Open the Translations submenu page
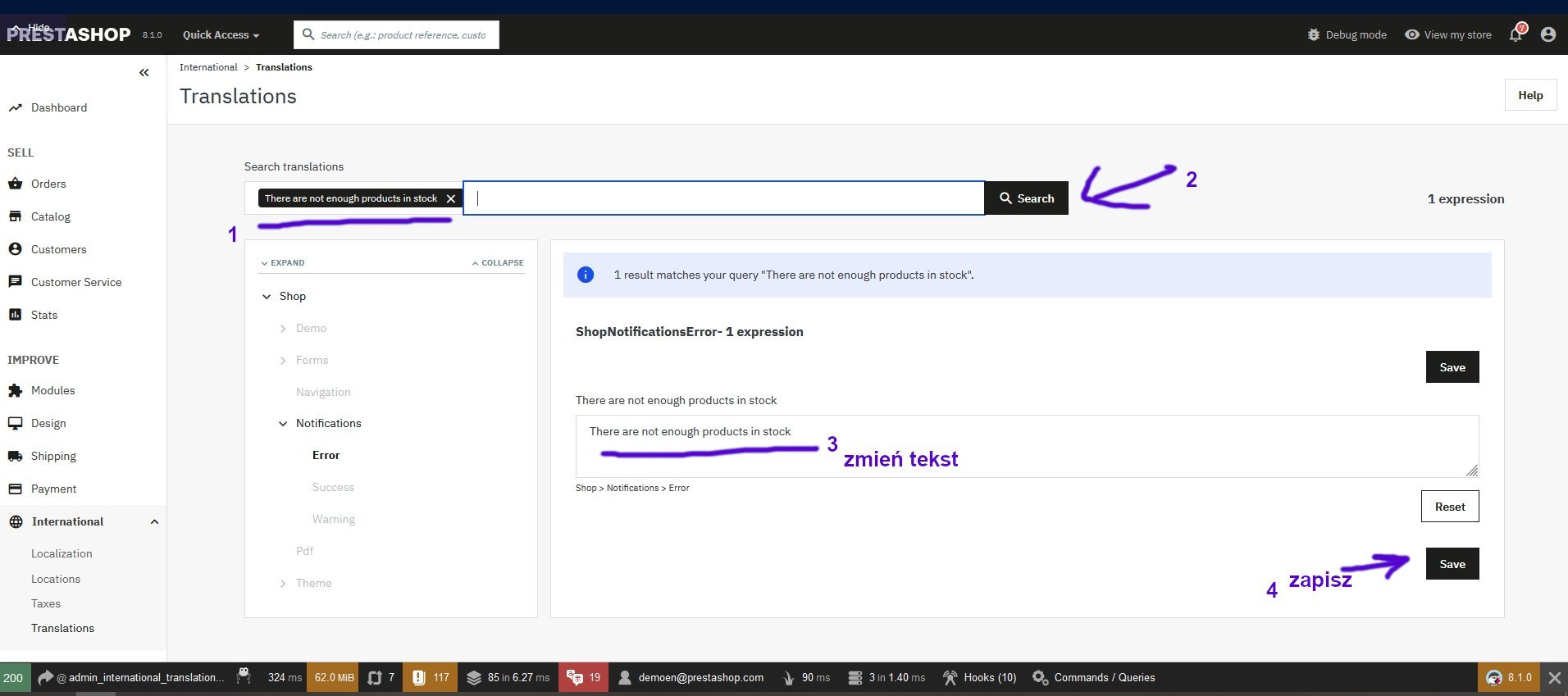 pyautogui.click(x=62, y=628)
